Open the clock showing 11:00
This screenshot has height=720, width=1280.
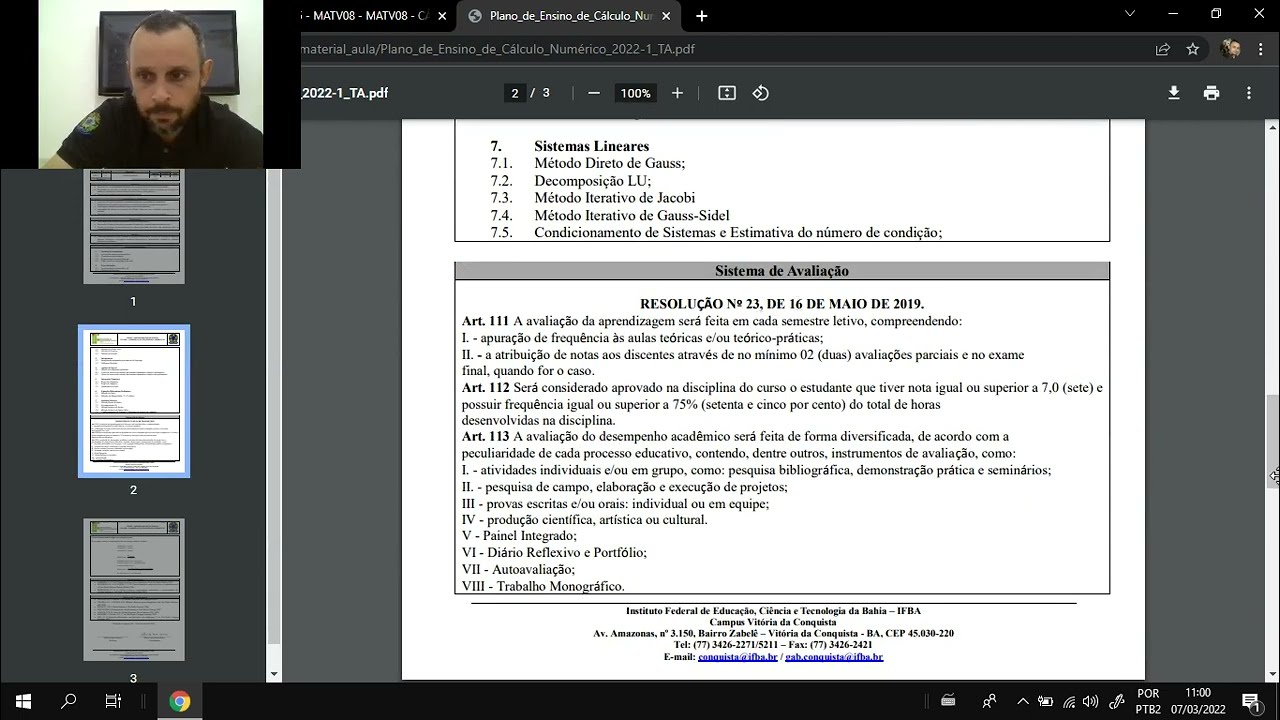[x=1198, y=701]
